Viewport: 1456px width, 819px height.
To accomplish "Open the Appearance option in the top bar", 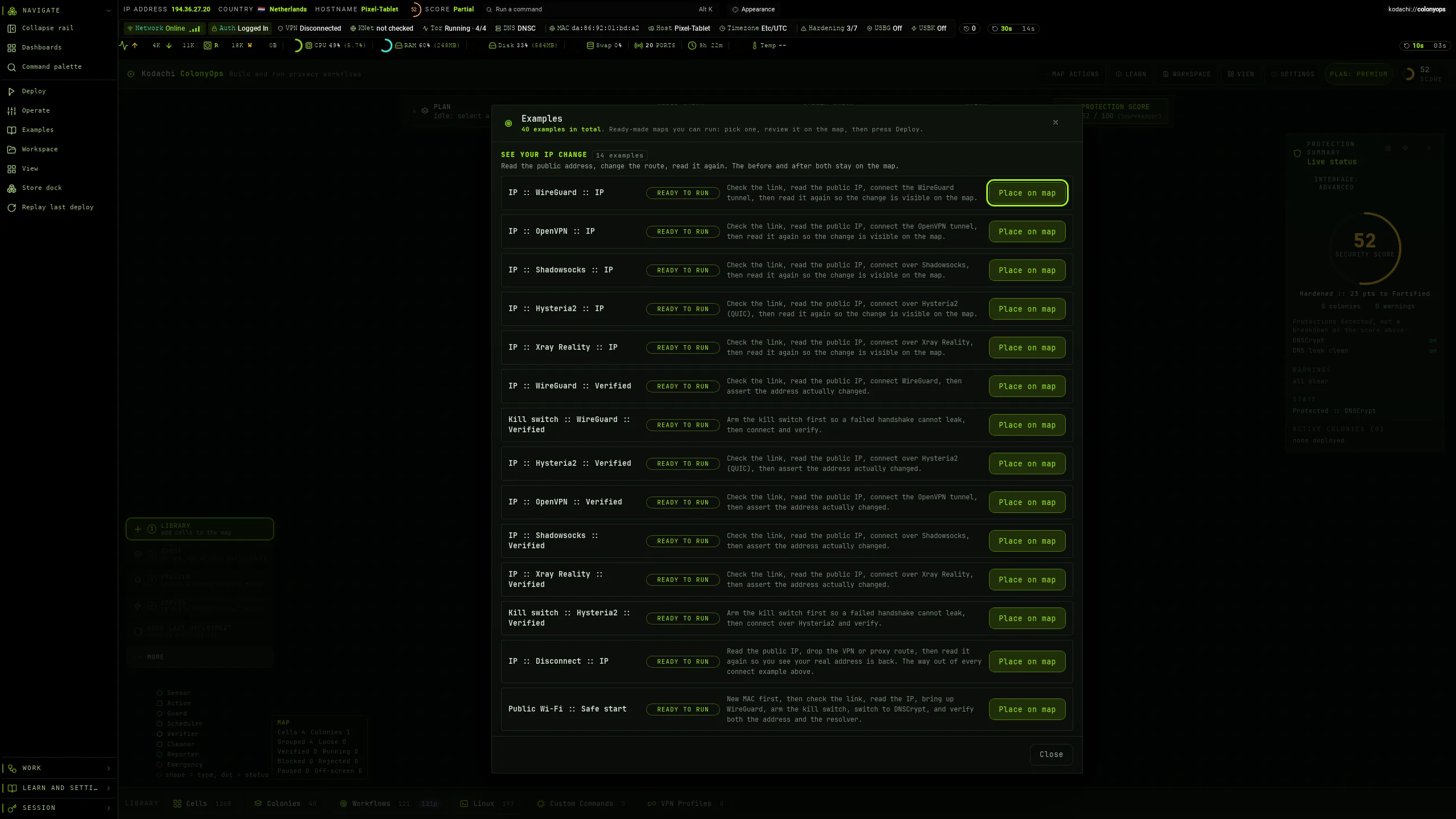I will pyautogui.click(x=754, y=10).
